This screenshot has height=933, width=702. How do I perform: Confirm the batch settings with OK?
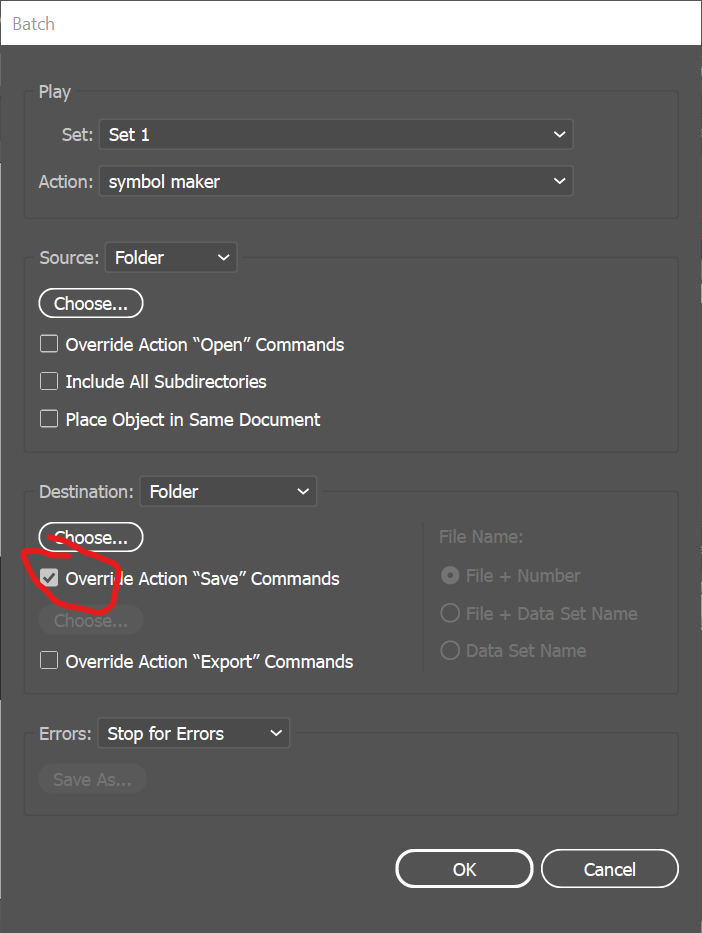coord(464,868)
